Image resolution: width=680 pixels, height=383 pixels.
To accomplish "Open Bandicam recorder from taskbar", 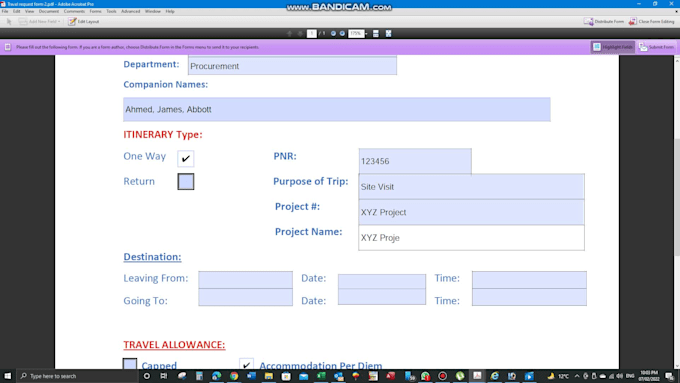I will (x=442, y=376).
